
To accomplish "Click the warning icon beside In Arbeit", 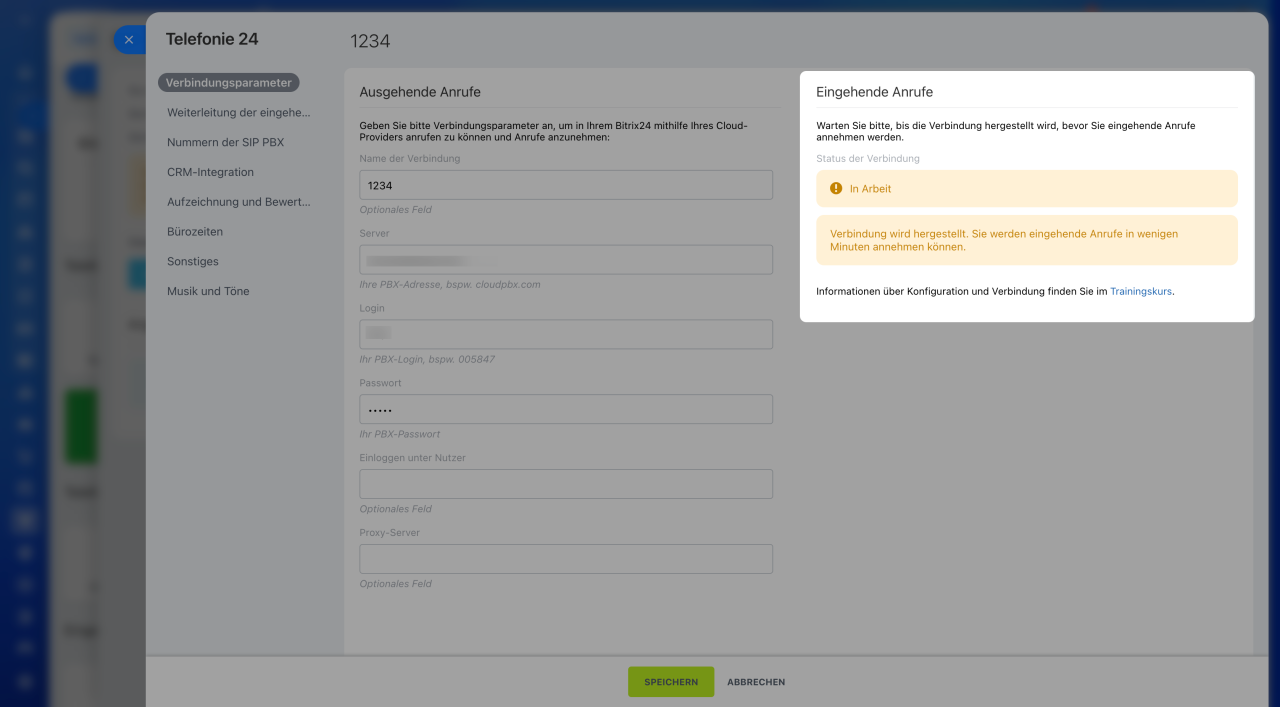I will click(836, 188).
